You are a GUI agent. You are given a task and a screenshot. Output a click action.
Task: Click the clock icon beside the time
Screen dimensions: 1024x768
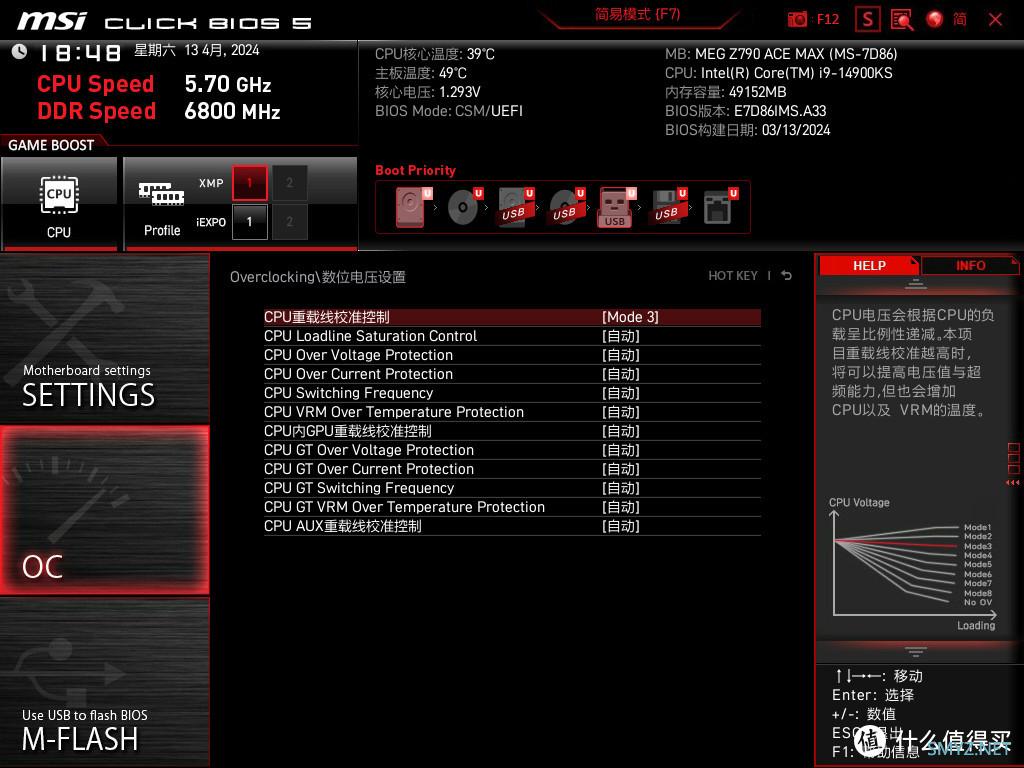tap(19, 51)
